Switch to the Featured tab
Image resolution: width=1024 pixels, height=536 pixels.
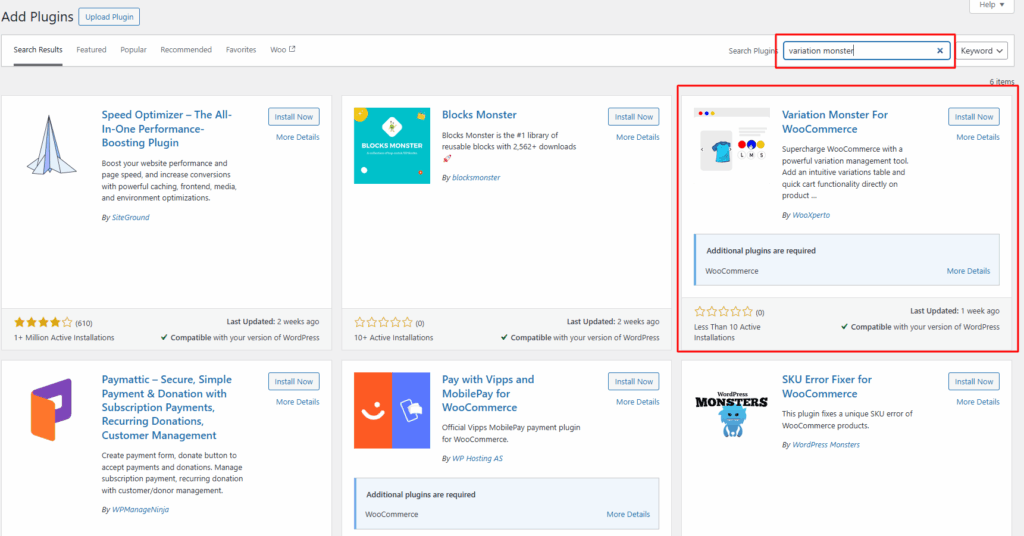click(x=91, y=50)
